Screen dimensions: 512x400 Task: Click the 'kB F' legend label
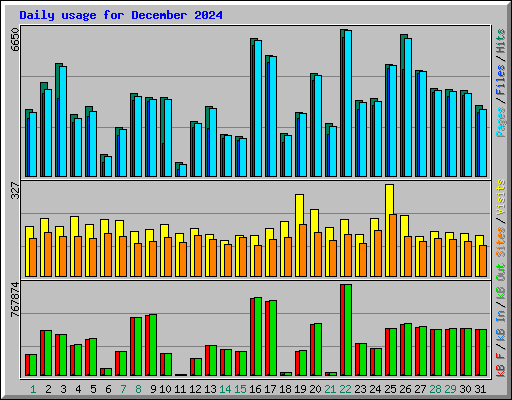501,365
